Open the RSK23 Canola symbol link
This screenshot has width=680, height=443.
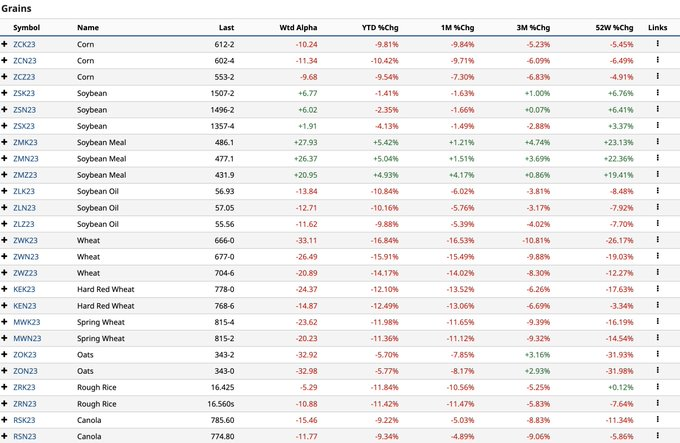[25, 420]
